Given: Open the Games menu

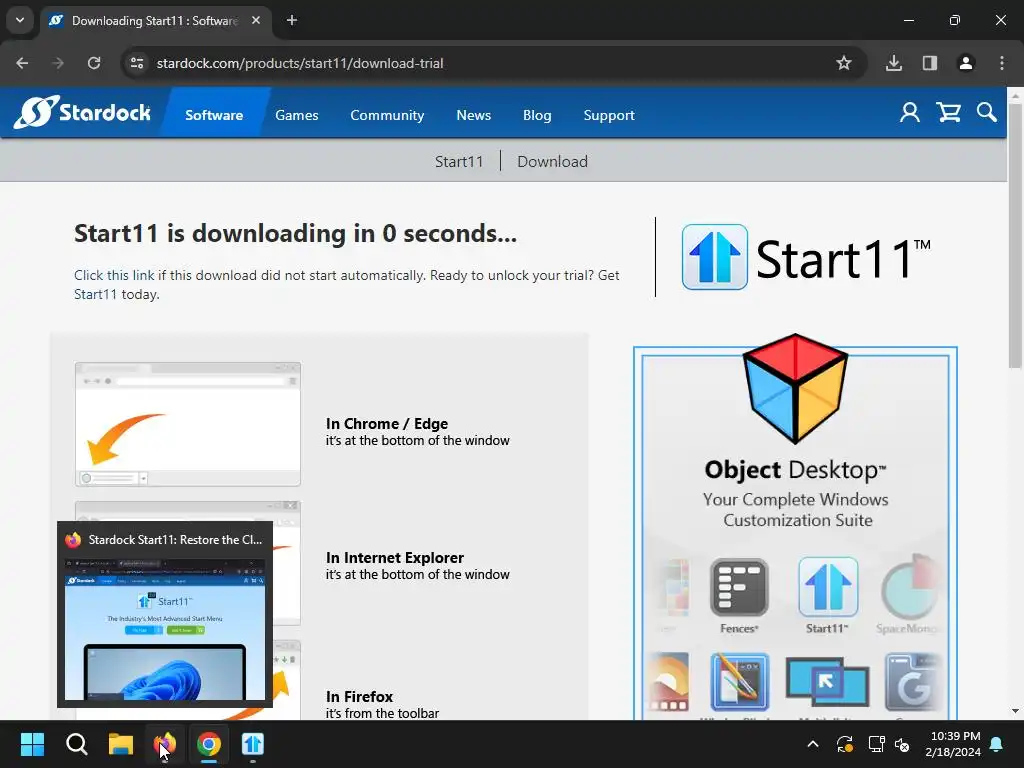Looking at the screenshot, I should click(x=296, y=115).
